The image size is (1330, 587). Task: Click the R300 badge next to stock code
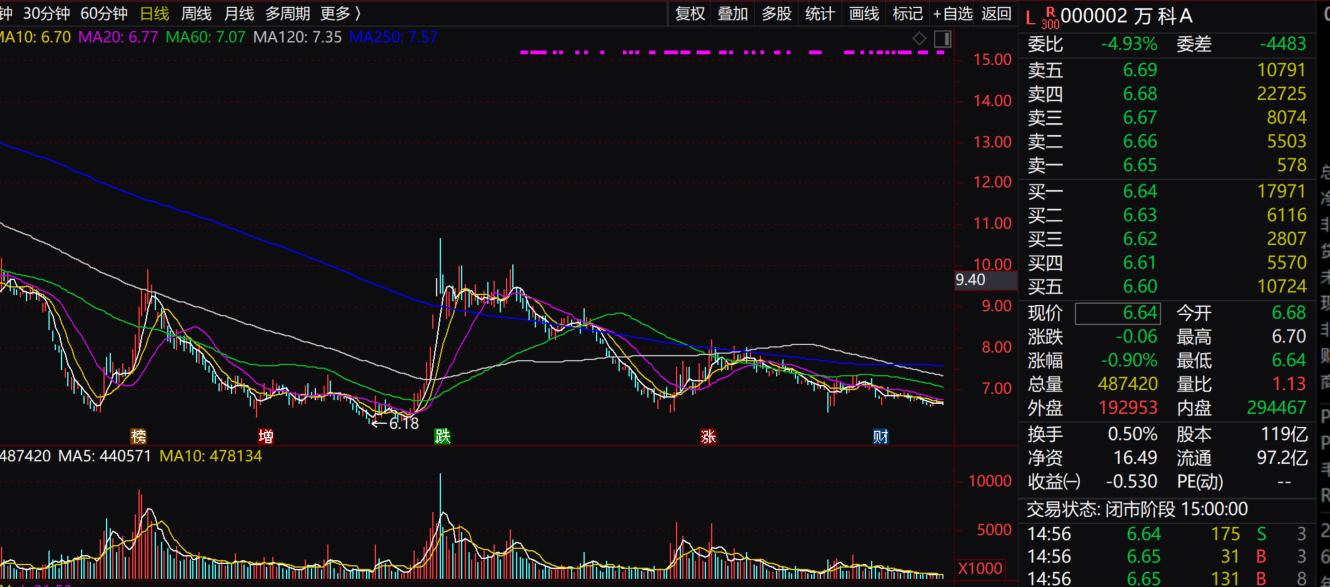click(1049, 18)
